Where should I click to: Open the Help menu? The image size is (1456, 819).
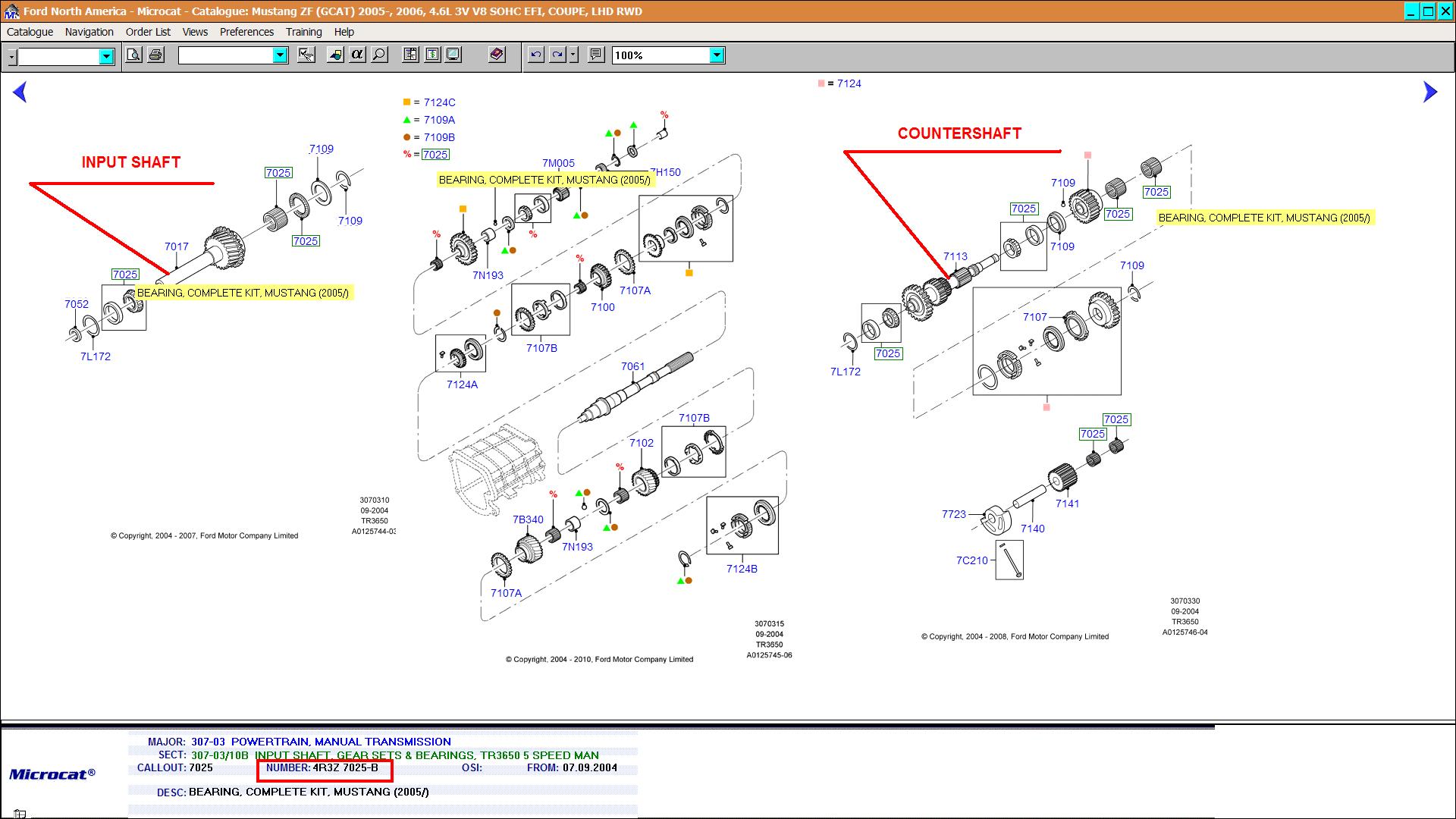click(344, 32)
